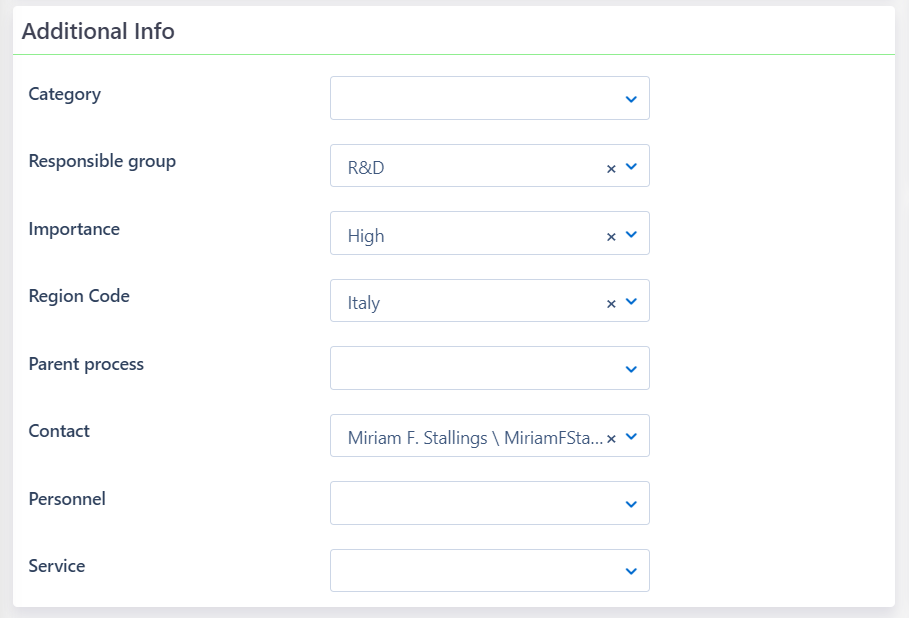Expand the Parent process dropdown arrow
The width and height of the screenshot is (909, 618).
pyautogui.click(x=631, y=369)
